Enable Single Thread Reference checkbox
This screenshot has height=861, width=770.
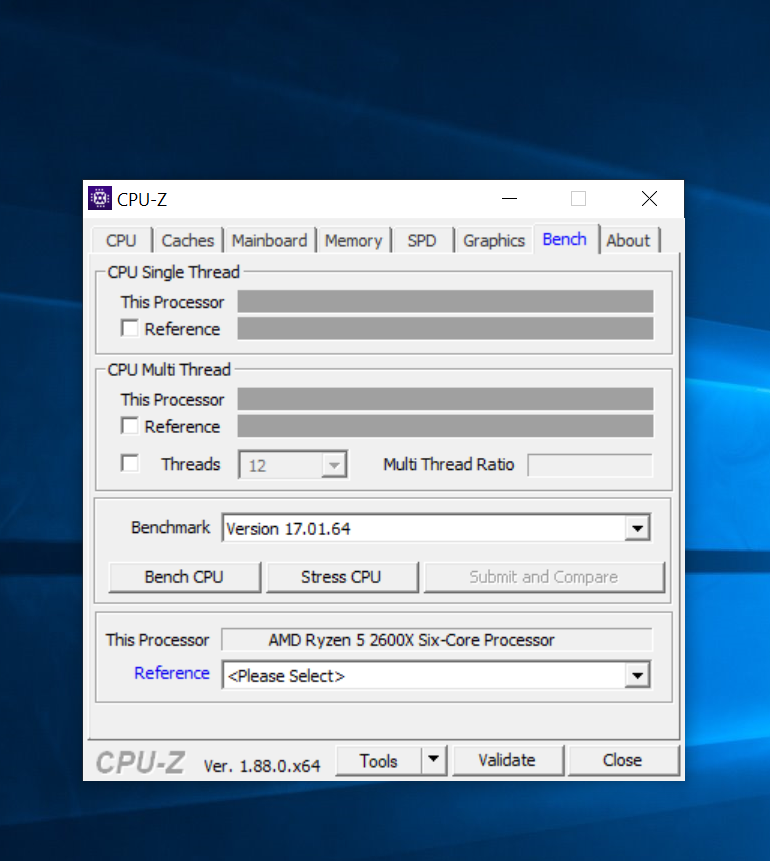click(x=130, y=328)
